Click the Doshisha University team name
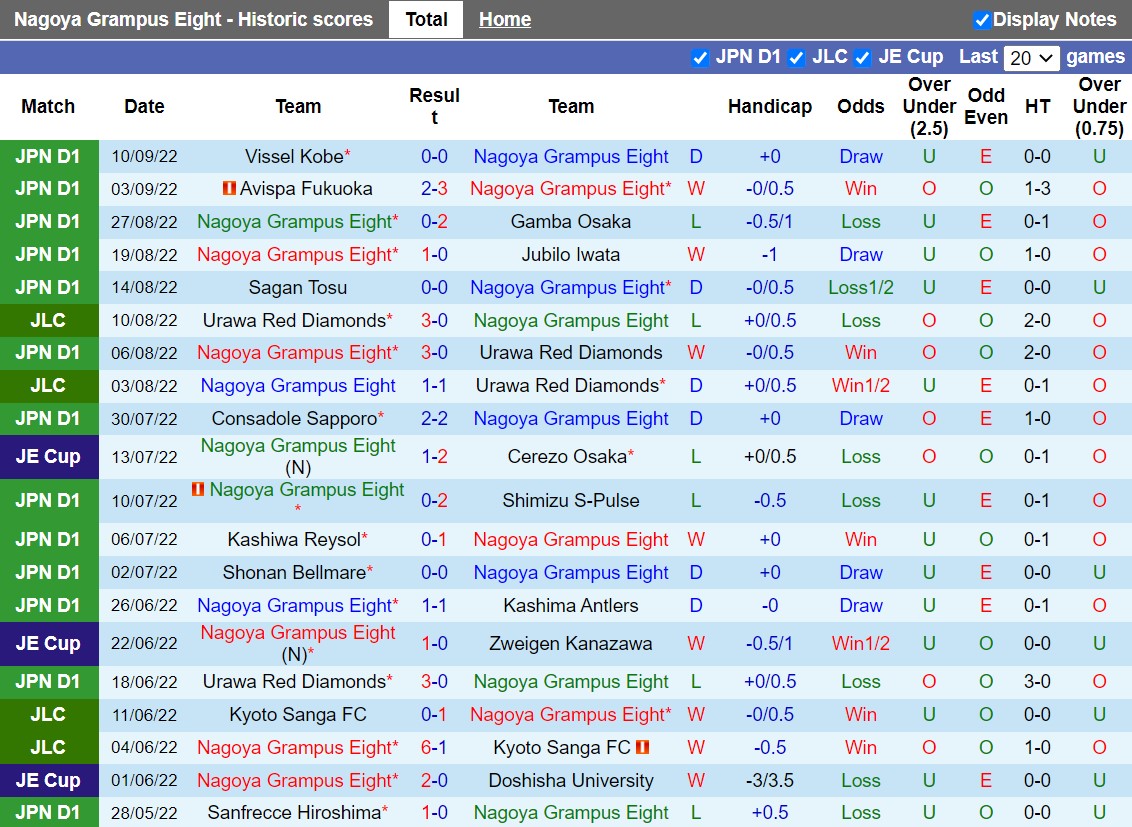1132x827 pixels. pos(570,780)
